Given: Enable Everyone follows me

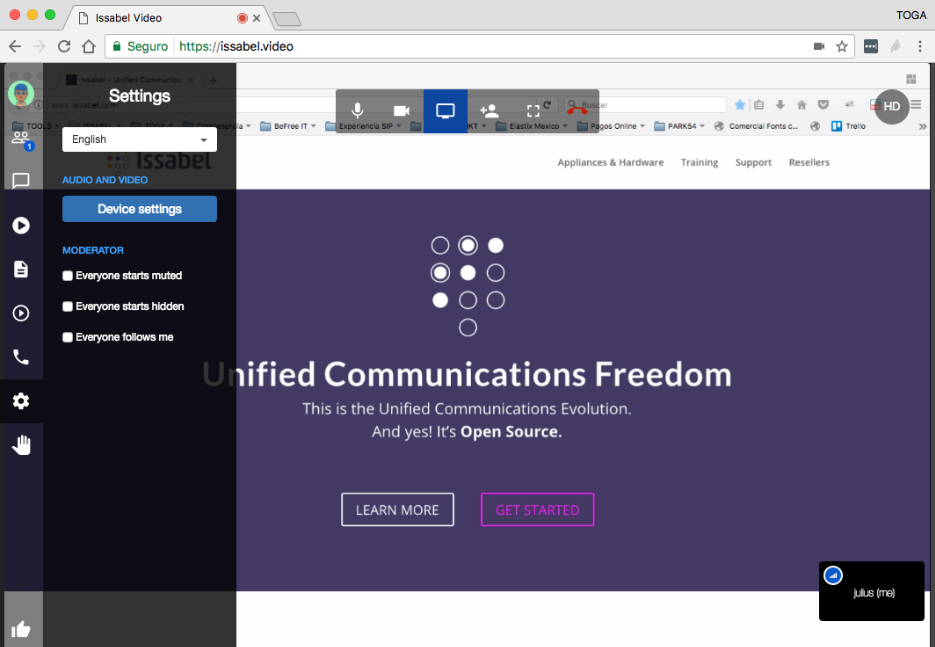Looking at the screenshot, I should tap(67, 338).
